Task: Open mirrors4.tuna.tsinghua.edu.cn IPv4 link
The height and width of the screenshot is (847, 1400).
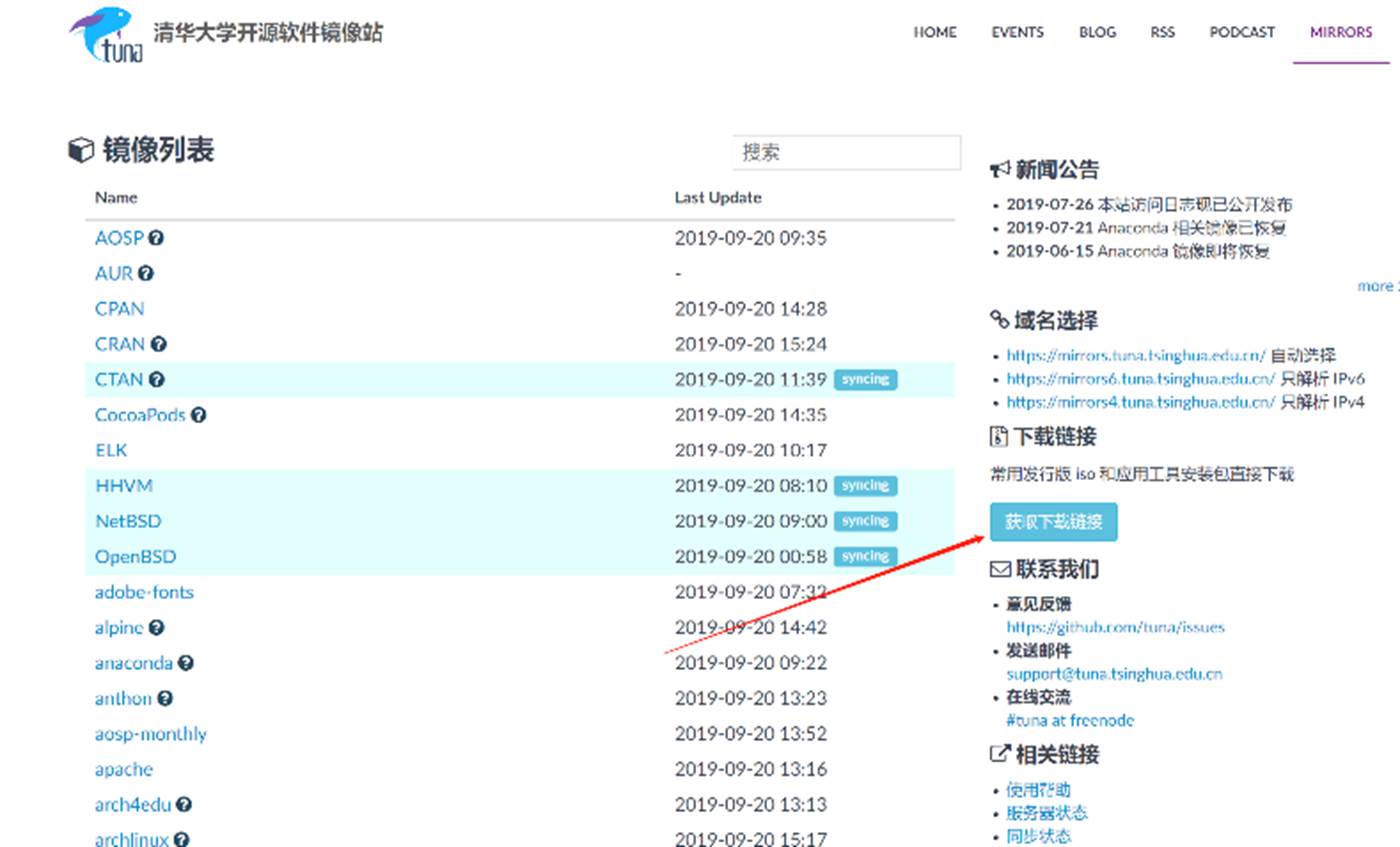Action: tap(1141, 402)
